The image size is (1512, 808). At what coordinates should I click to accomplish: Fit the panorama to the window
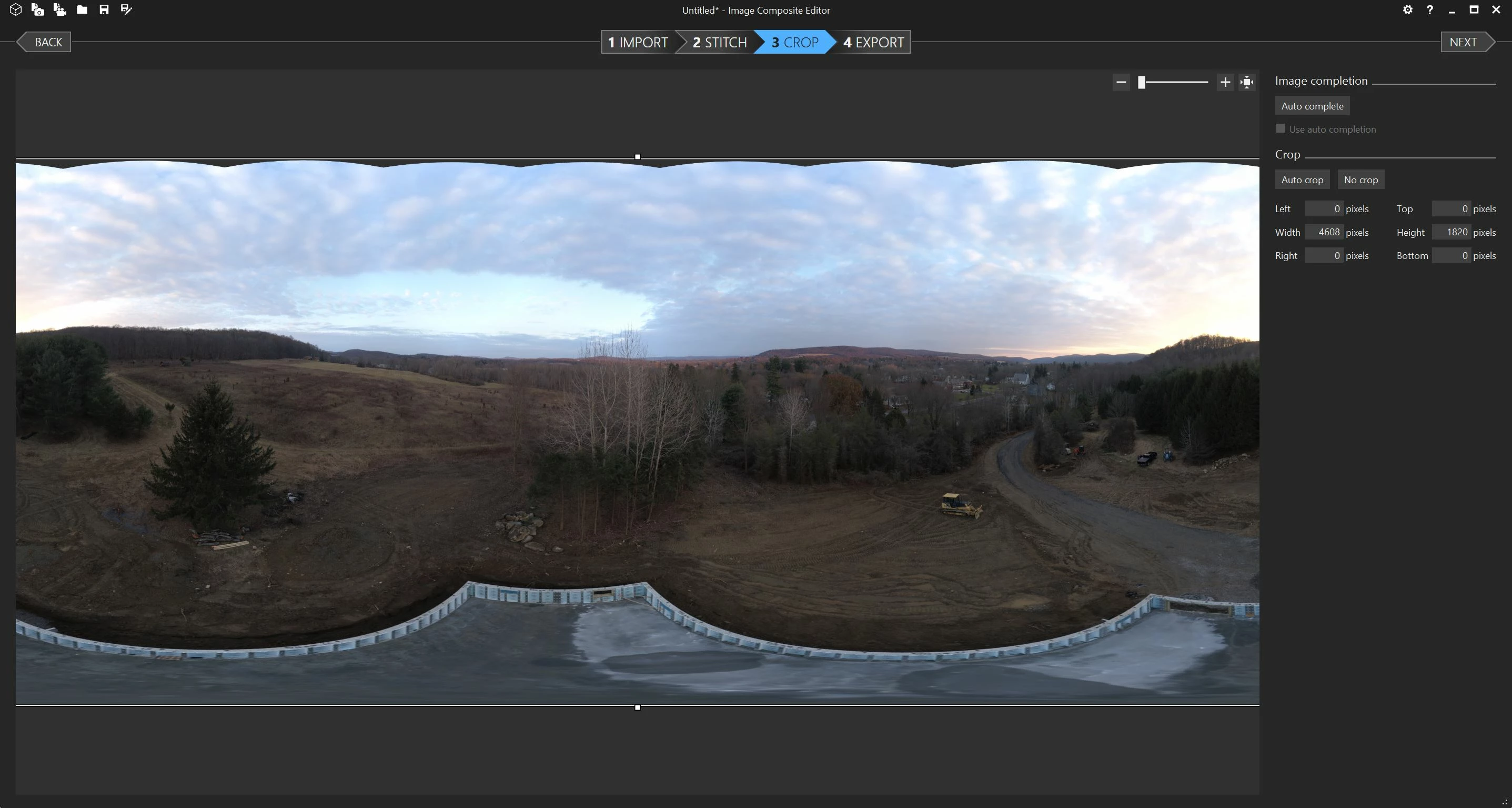(x=1247, y=82)
